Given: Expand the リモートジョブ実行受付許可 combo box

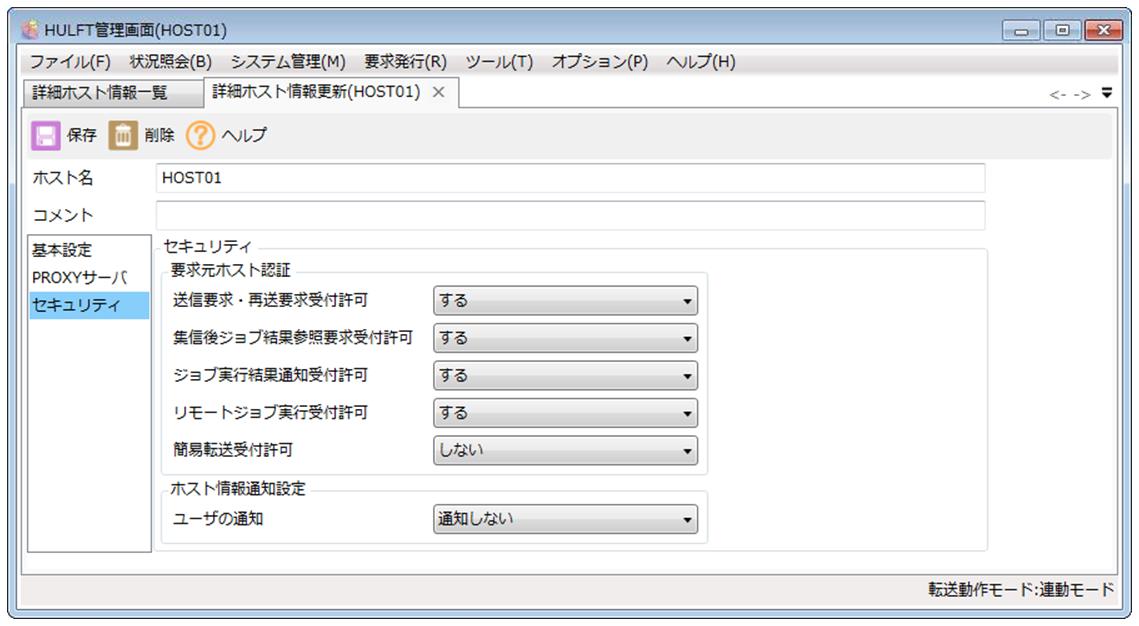Looking at the screenshot, I should pos(565,412).
